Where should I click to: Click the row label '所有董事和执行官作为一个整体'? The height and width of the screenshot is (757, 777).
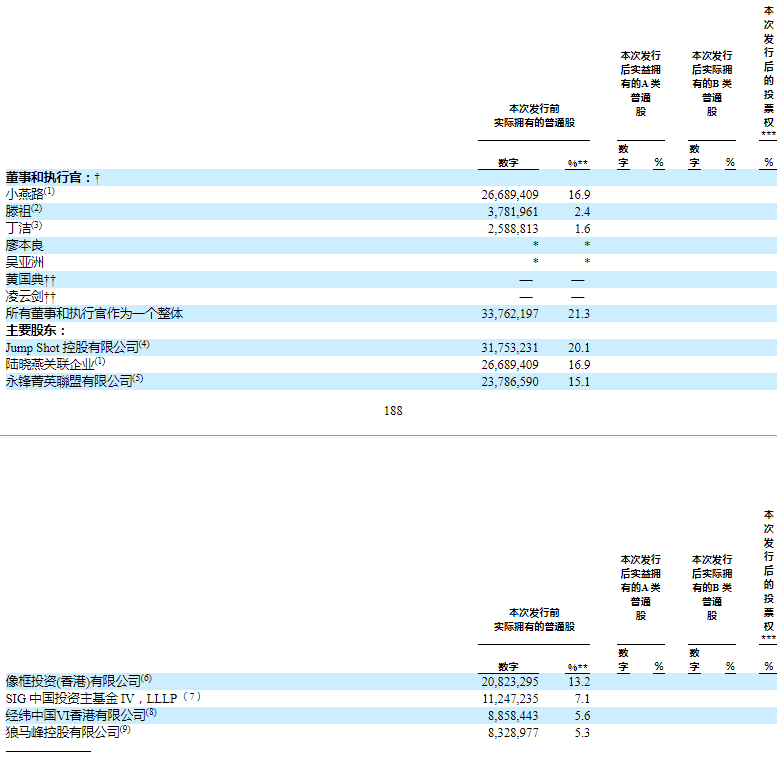click(94, 313)
